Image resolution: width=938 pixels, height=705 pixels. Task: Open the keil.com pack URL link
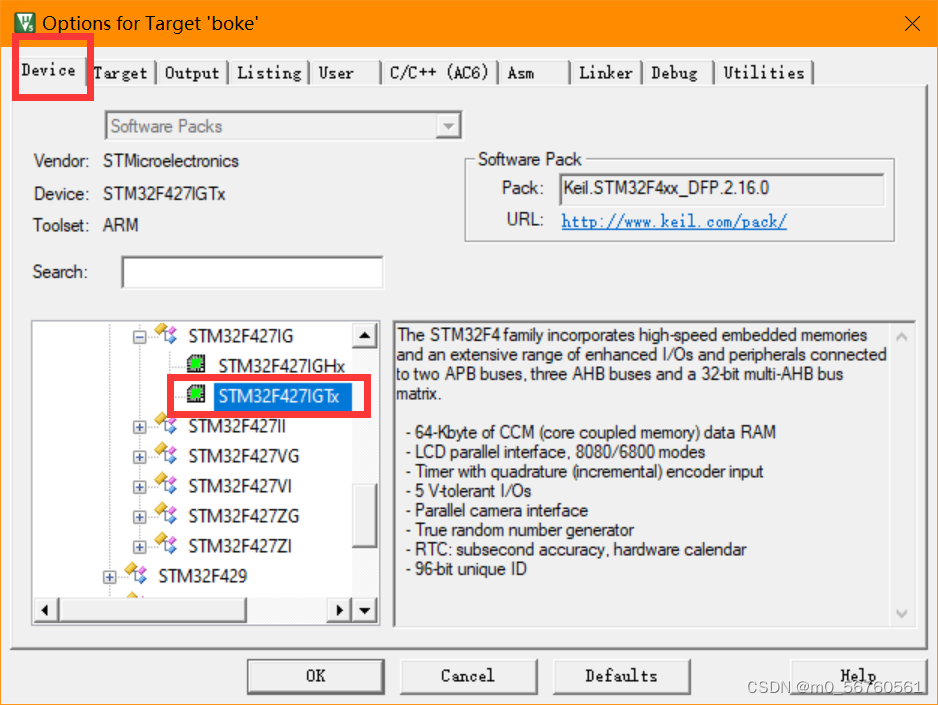tap(673, 221)
